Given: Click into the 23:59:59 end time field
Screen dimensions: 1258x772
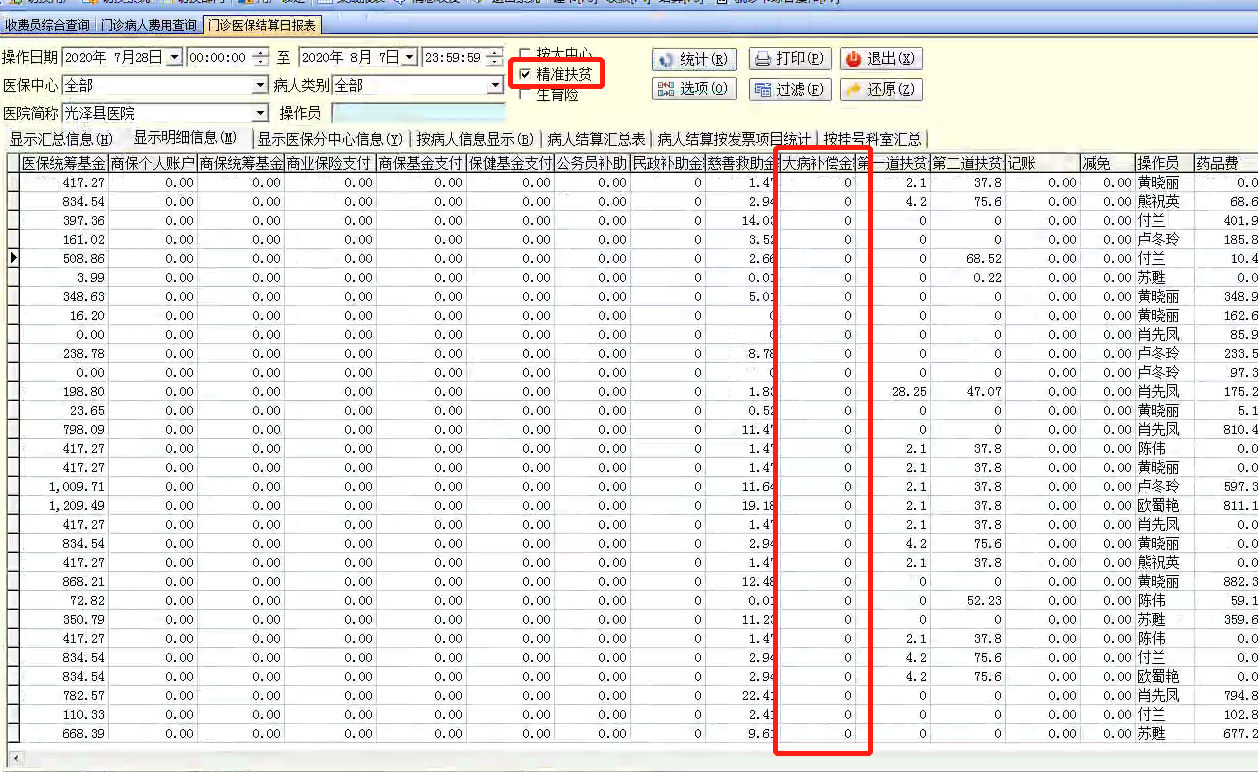Looking at the screenshot, I should 455,58.
